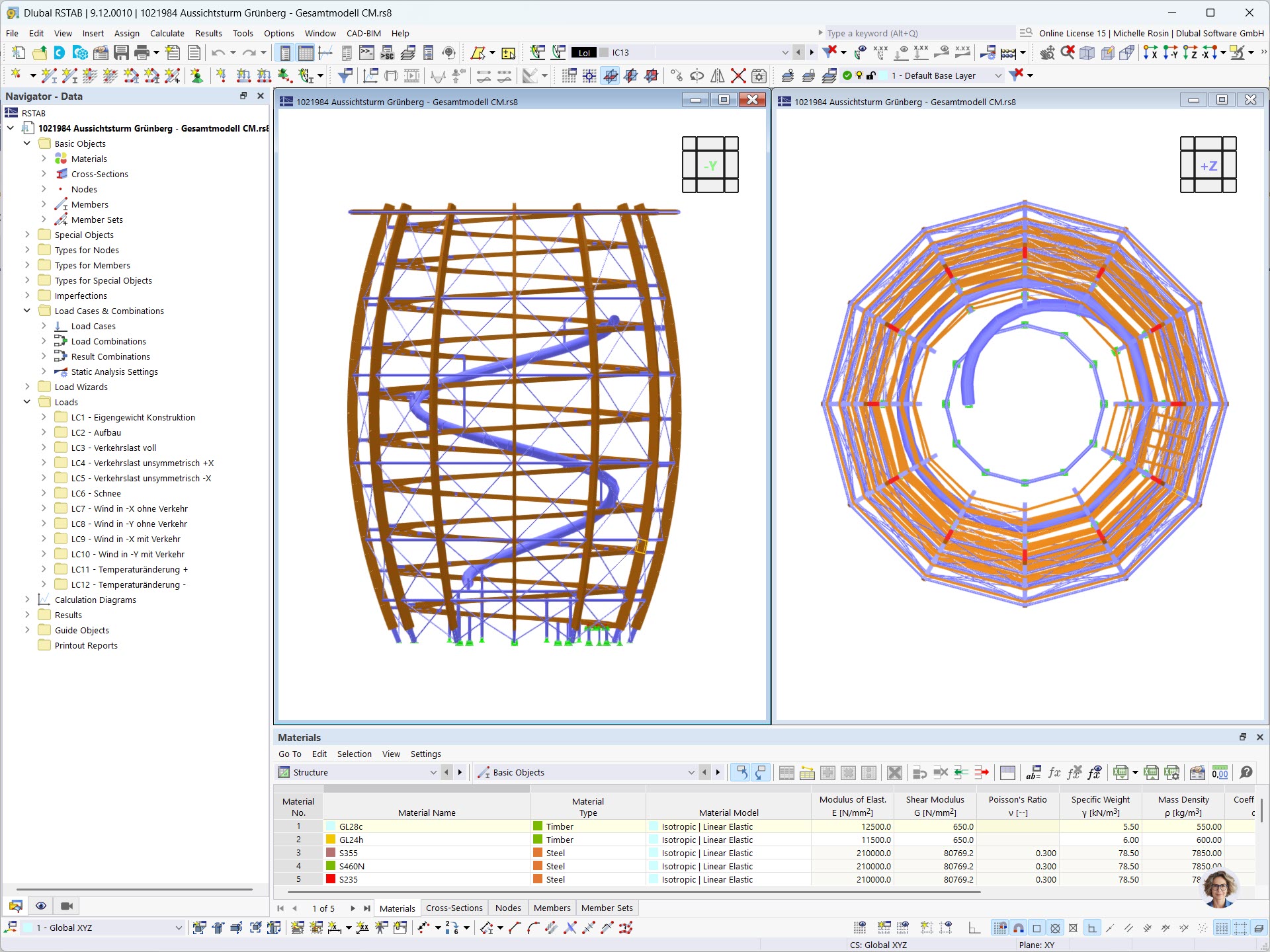Click the view in Z direction icon
The image size is (1270, 952).
(x=1190, y=53)
